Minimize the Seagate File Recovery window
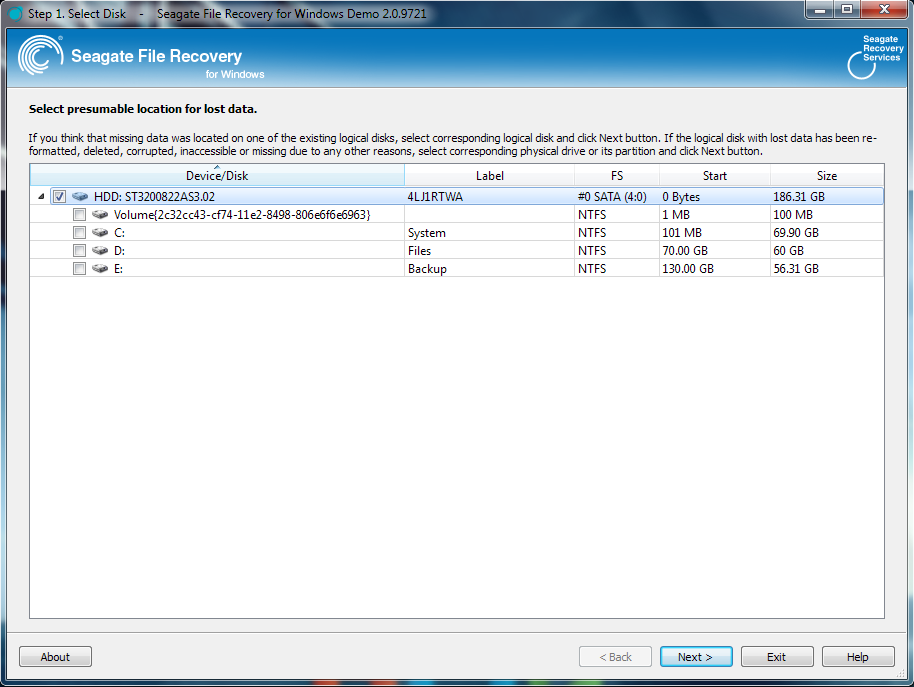Viewport: 914px width, 687px height. point(820,9)
